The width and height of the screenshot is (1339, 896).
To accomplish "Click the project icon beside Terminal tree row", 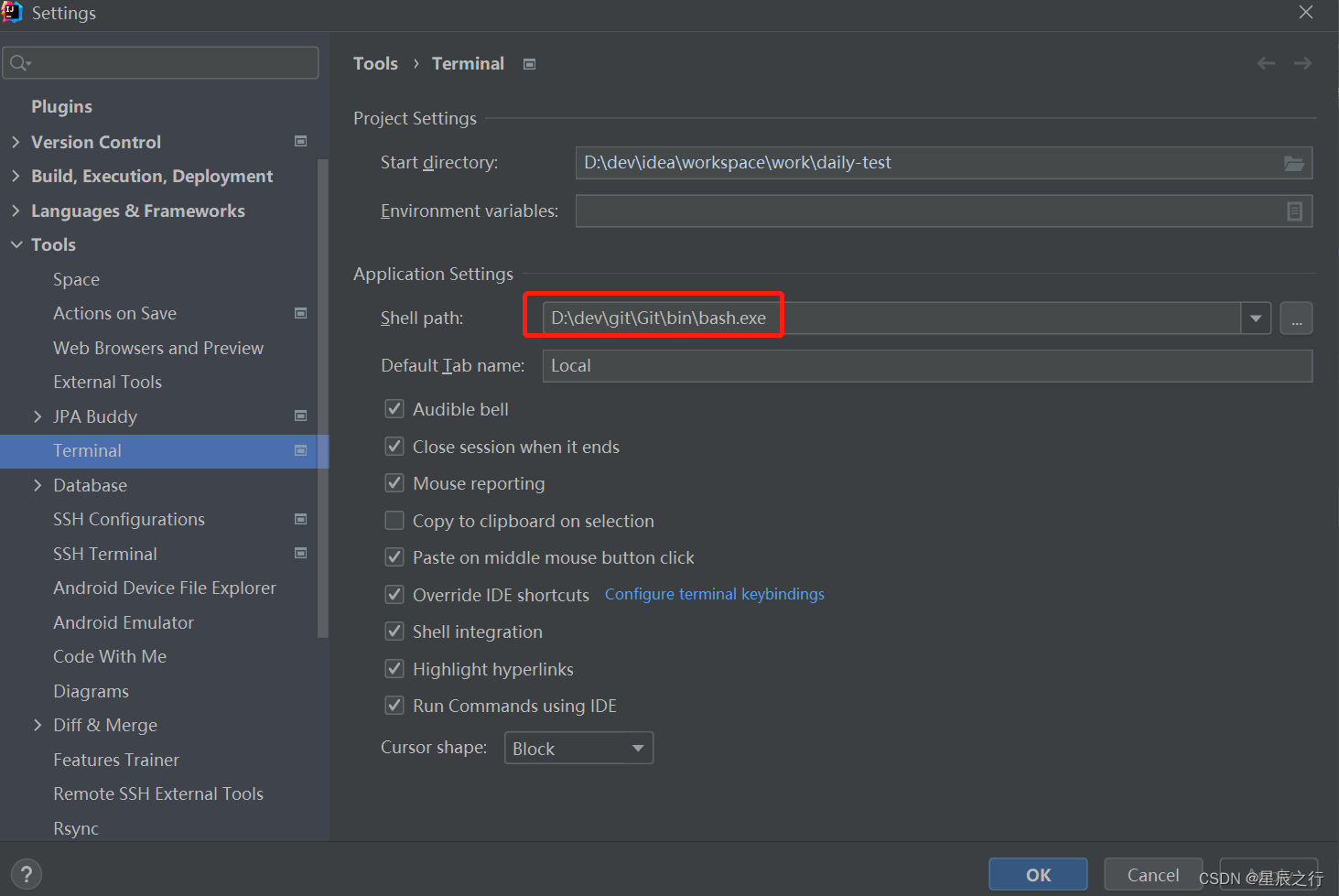I will point(300,450).
